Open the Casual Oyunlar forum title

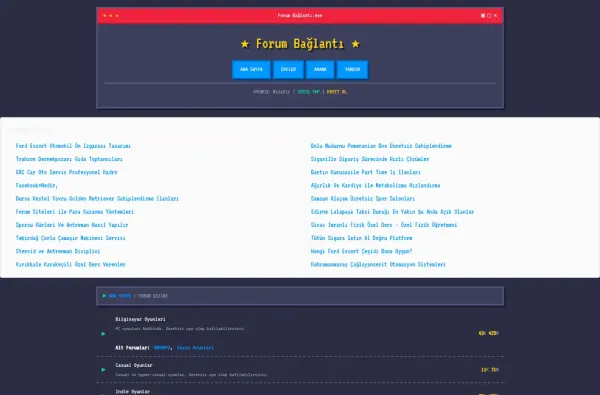(134, 365)
